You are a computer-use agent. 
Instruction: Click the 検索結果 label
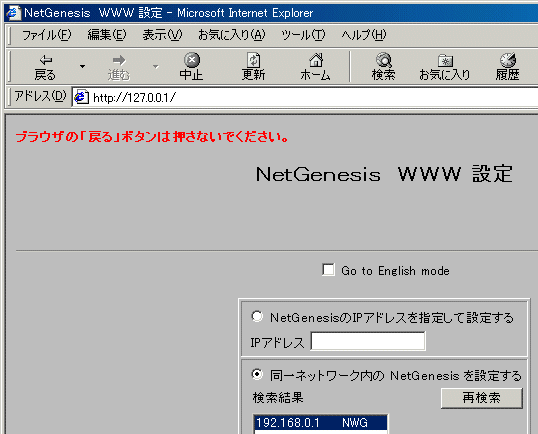click(278, 398)
